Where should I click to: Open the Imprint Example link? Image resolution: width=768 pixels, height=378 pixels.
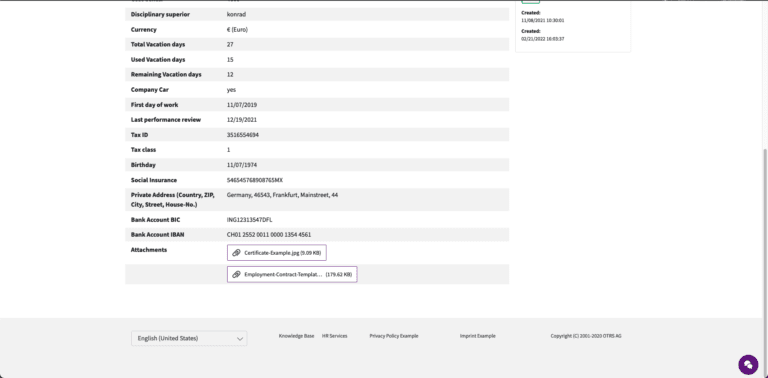point(478,336)
